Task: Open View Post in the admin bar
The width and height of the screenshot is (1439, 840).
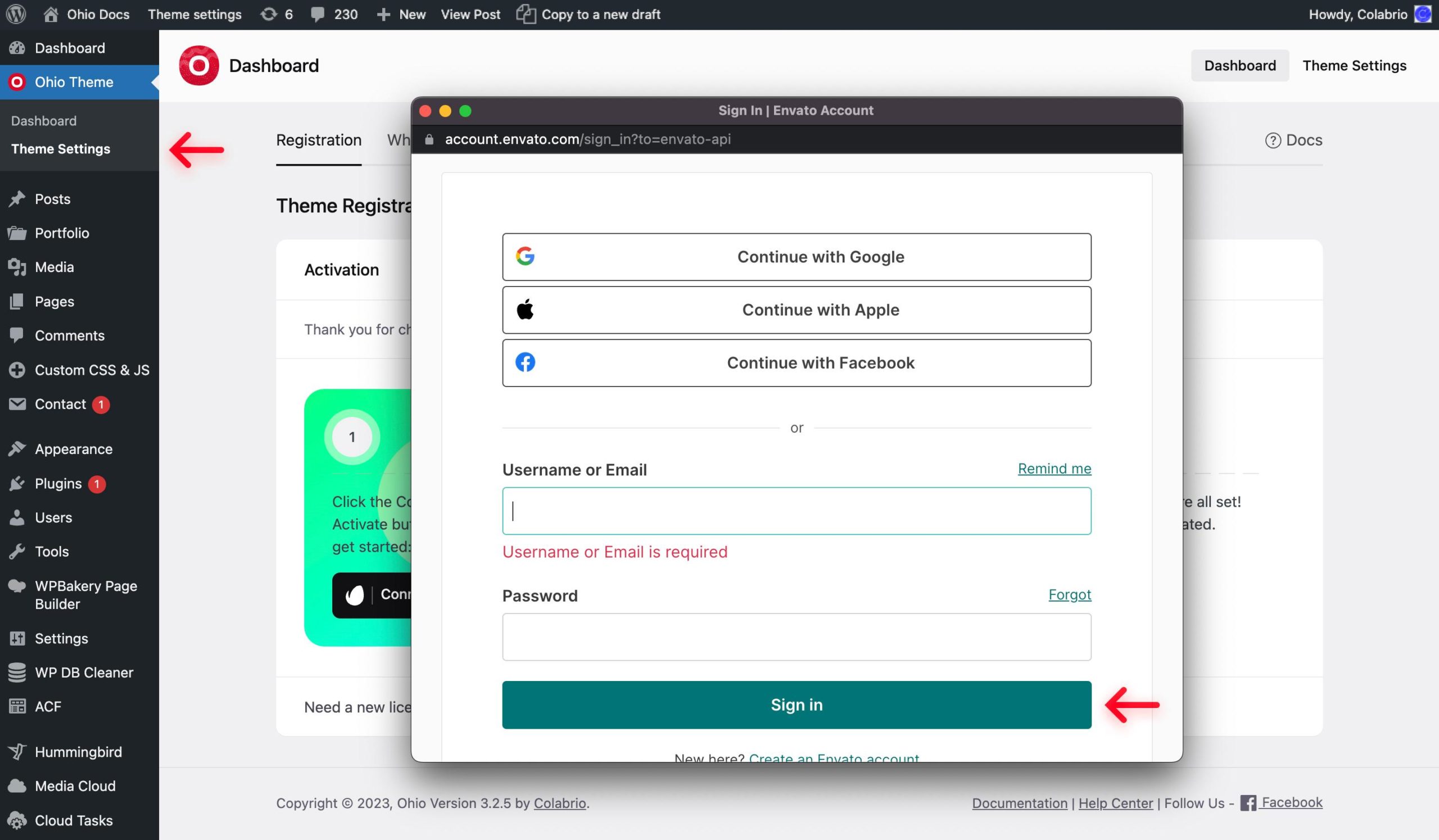Action: (x=470, y=14)
